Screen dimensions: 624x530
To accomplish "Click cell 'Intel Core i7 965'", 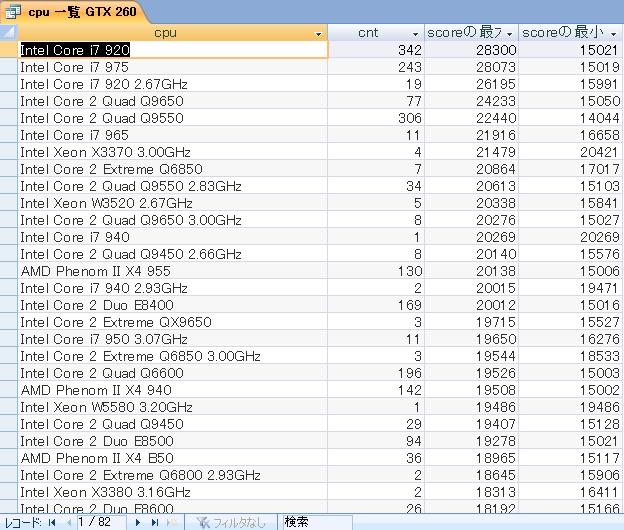I will click(173, 135).
